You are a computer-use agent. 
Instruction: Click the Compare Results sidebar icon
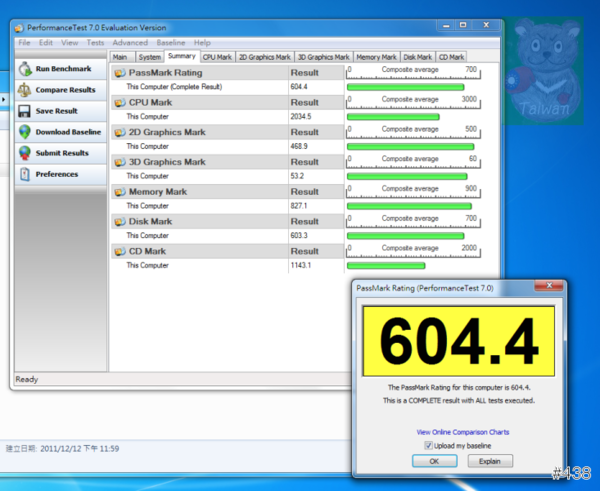click(24, 90)
